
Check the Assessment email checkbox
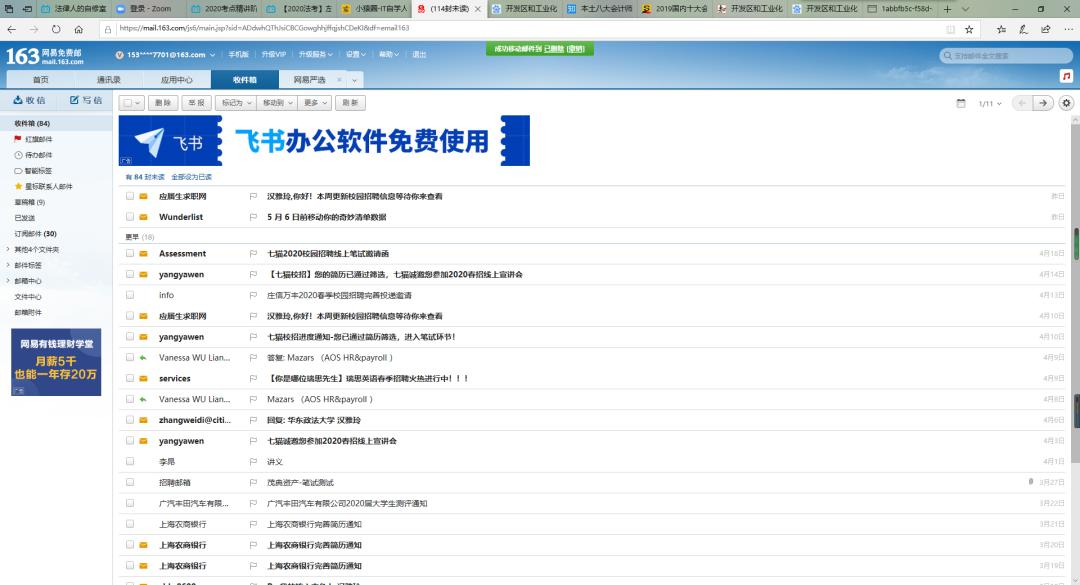point(130,254)
